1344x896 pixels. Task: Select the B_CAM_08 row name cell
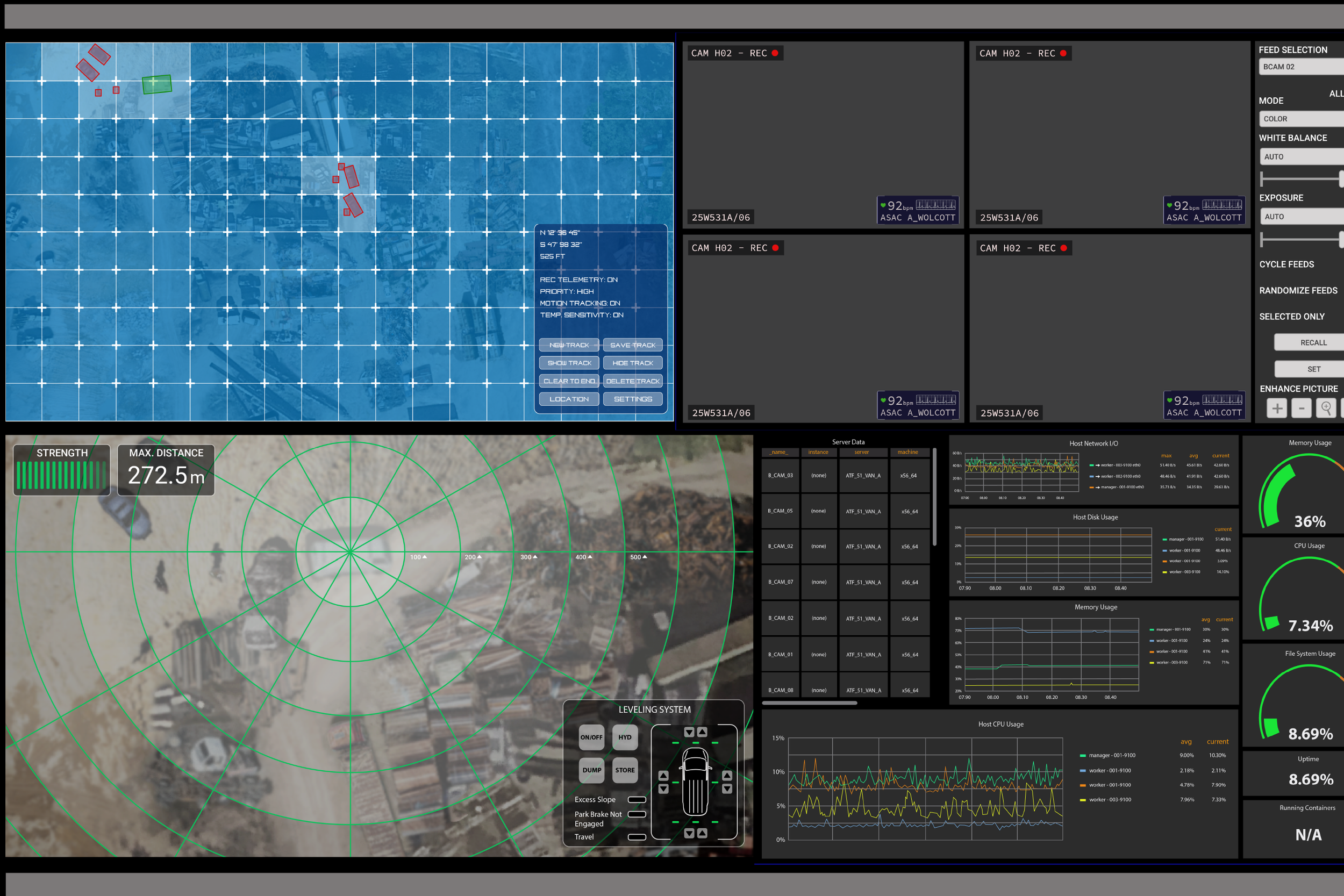(780, 685)
